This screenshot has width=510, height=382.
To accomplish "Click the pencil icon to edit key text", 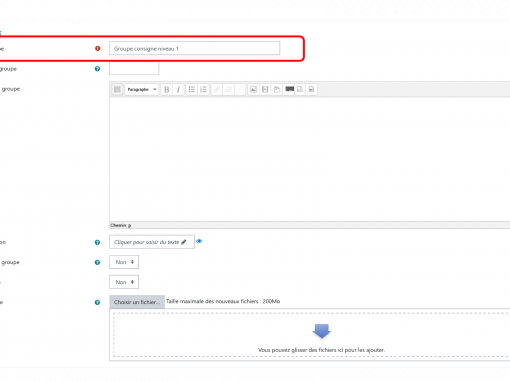I will [184, 242].
